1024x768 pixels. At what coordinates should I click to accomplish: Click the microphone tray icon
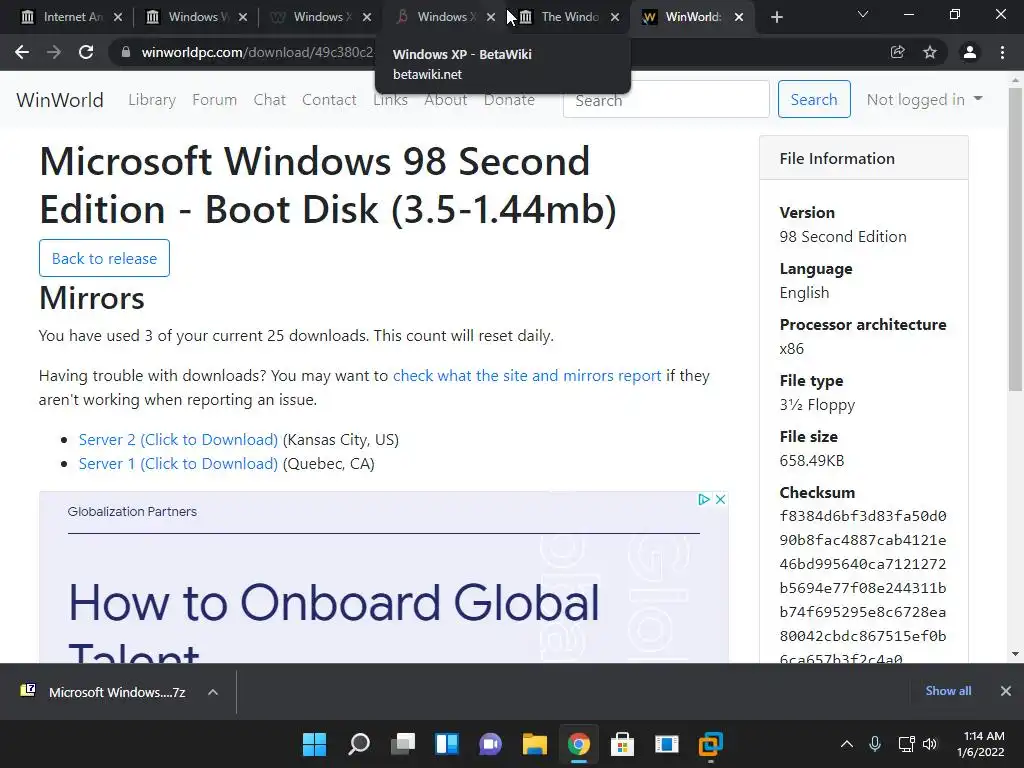point(875,744)
